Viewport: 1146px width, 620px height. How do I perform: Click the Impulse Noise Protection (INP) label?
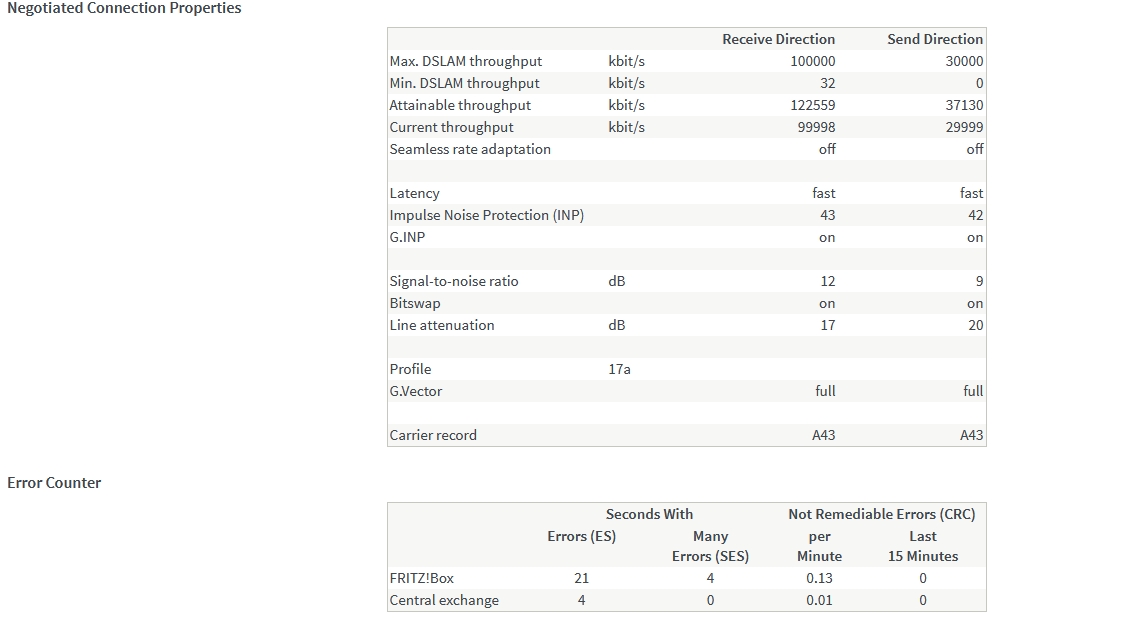coord(486,215)
